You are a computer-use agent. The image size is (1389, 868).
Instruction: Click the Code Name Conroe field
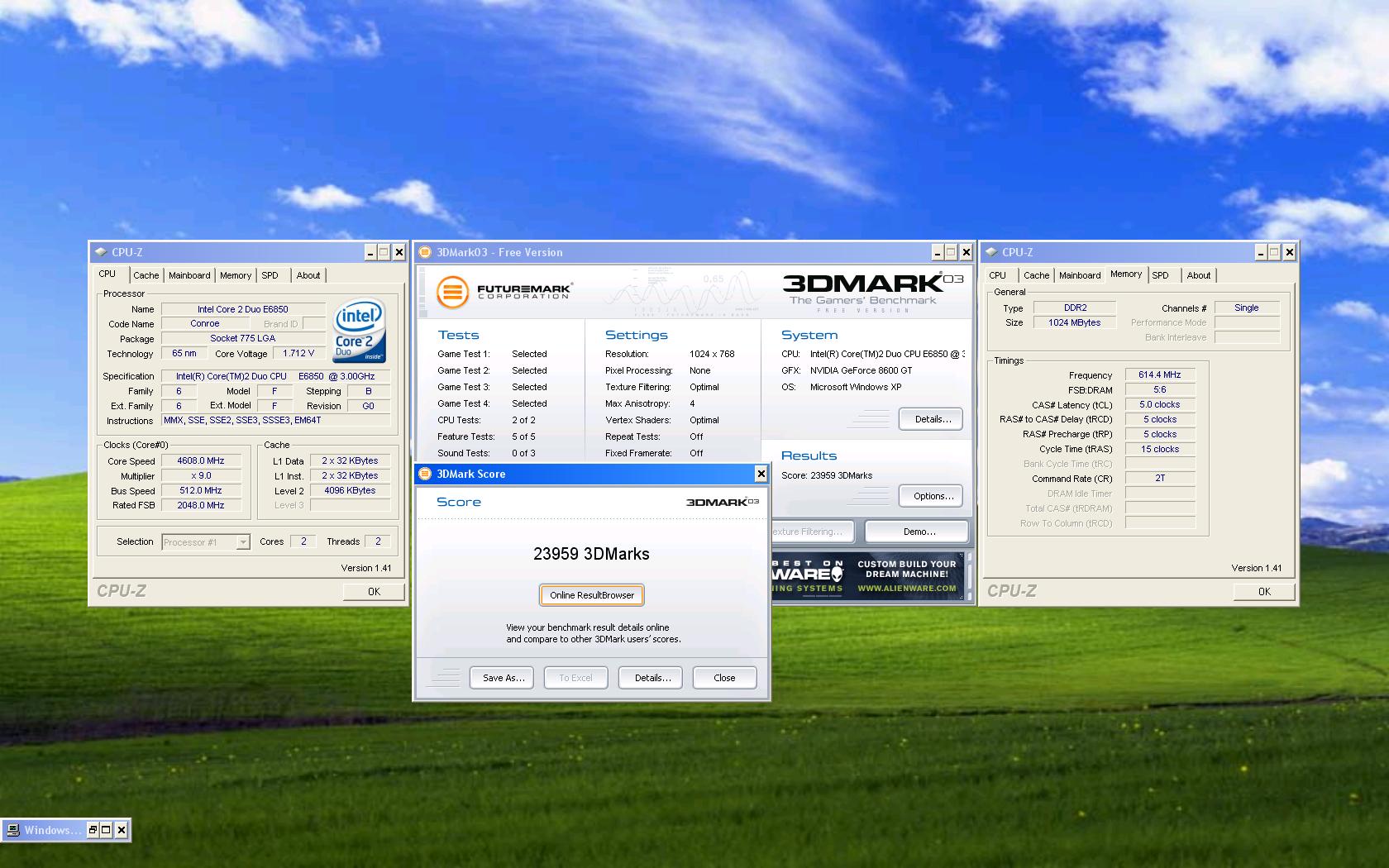204,324
